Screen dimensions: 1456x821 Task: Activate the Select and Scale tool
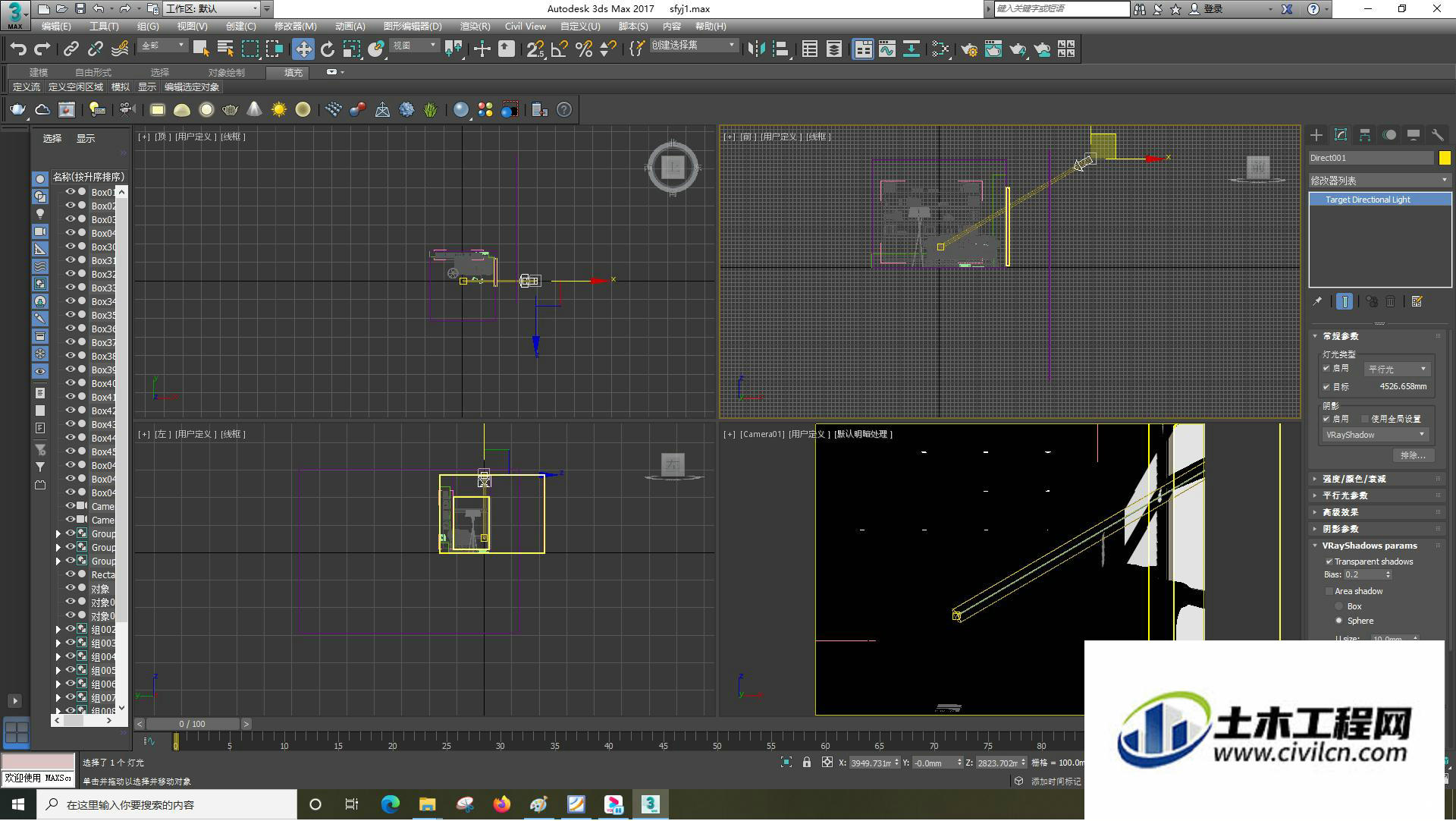(x=352, y=49)
